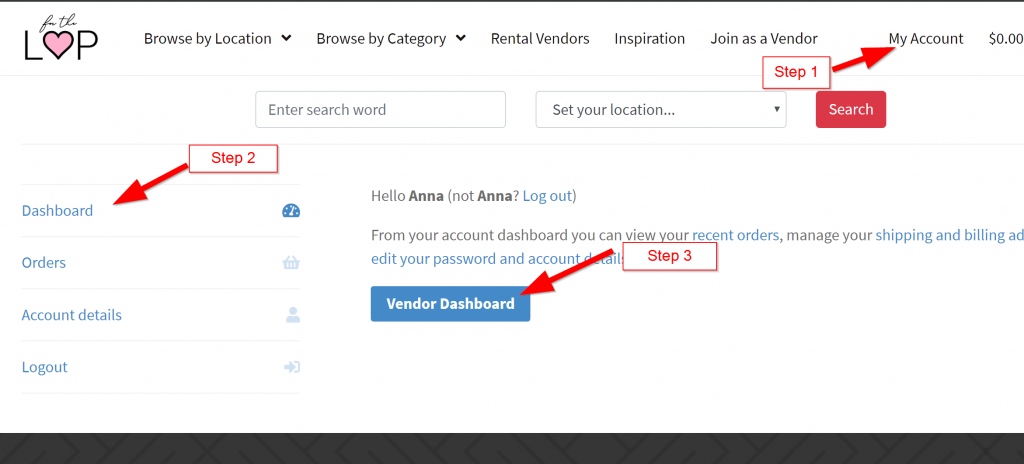Click the Dashboard gauge icon
Image resolution: width=1024 pixels, height=464 pixels.
[x=291, y=211]
